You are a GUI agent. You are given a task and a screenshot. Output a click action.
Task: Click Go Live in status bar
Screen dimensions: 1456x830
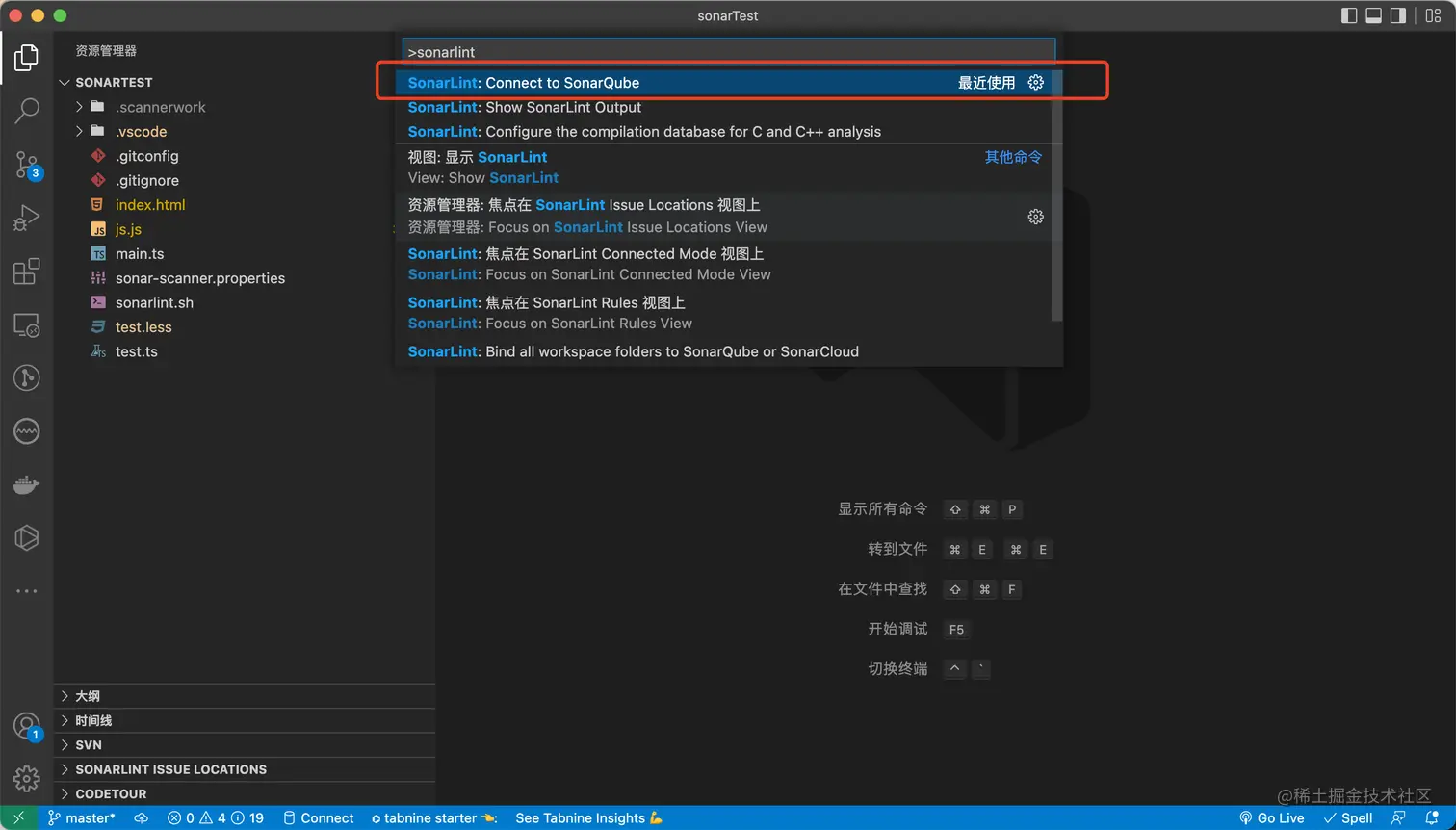point(1271,818)
